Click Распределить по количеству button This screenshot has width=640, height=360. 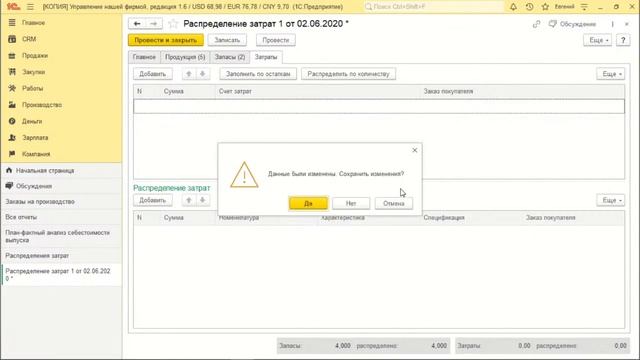click(x=349, y=74)
